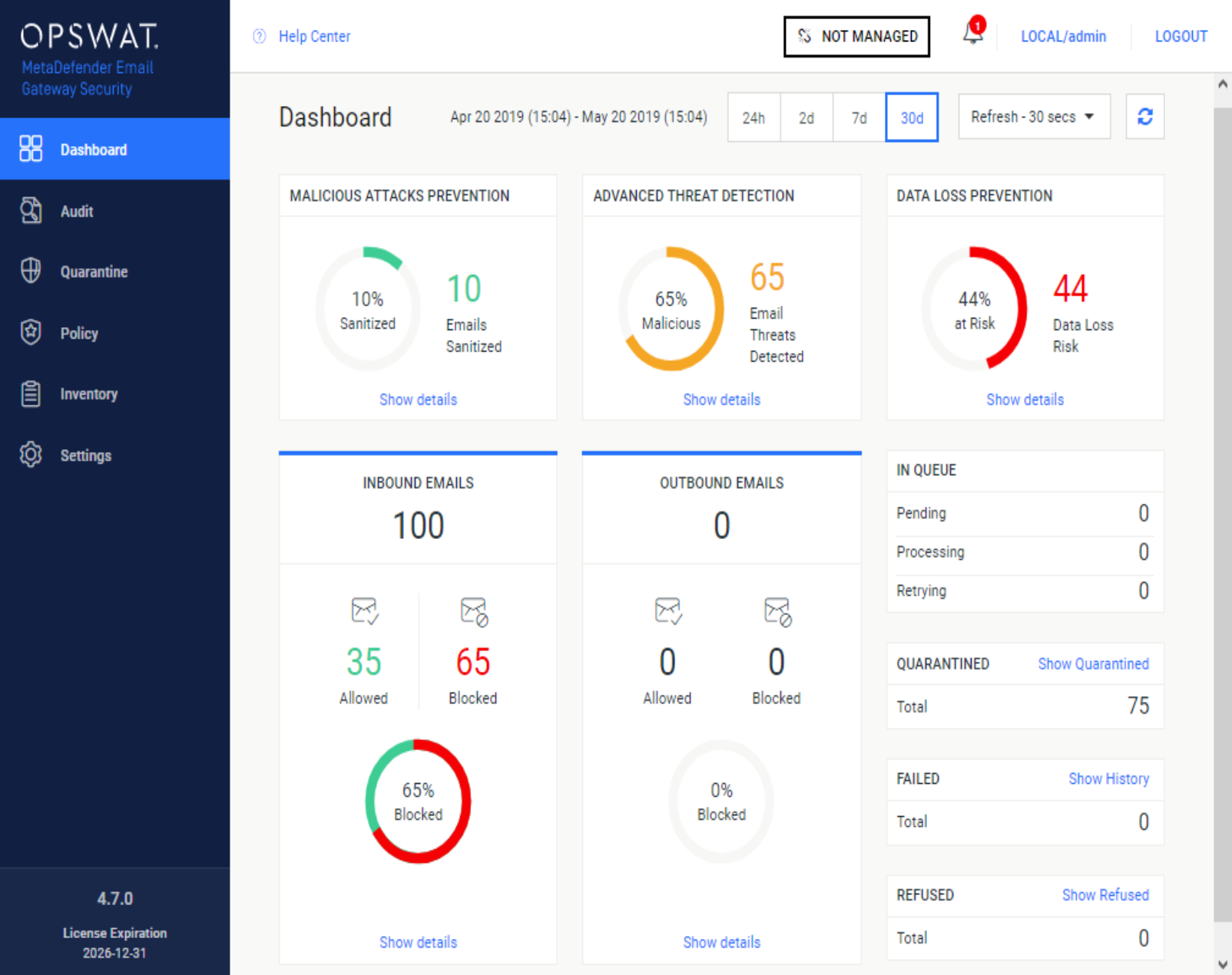Click LOGOUT
Image resolution: width=1232 pixels, height=975 pixels.
pos(1181,36)
